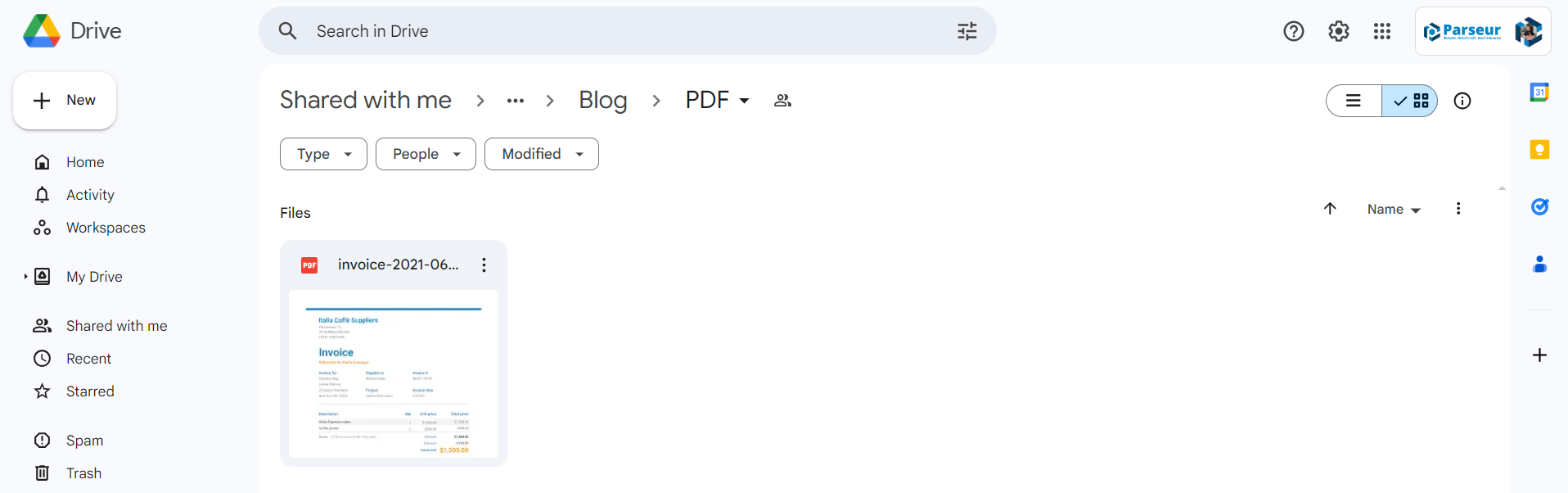Open the People filter dropdown

click(x=426, y=154)
